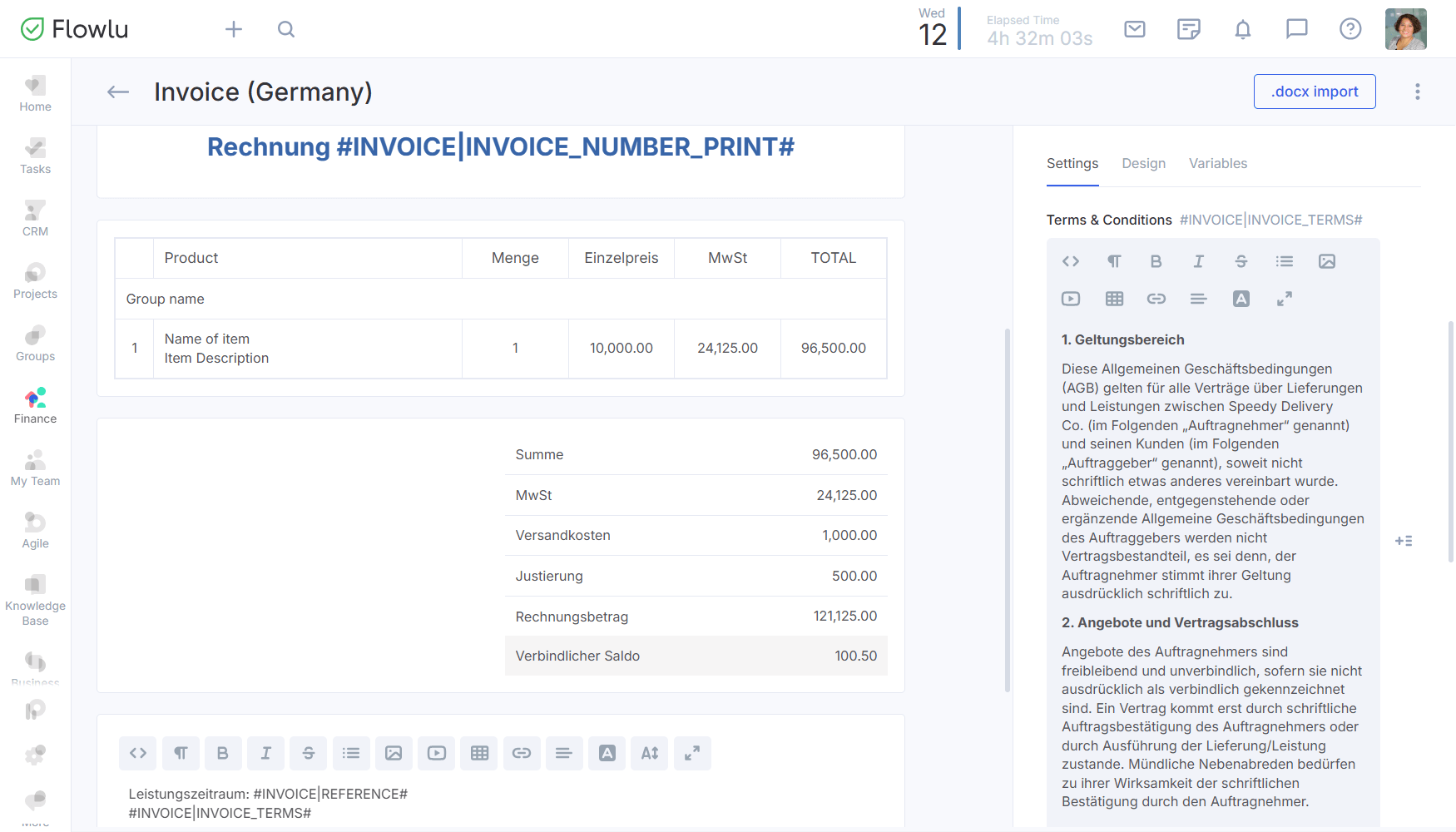Open Agile in the sidebar
This screenshot has width=1456, height=832.
[35, 531]
